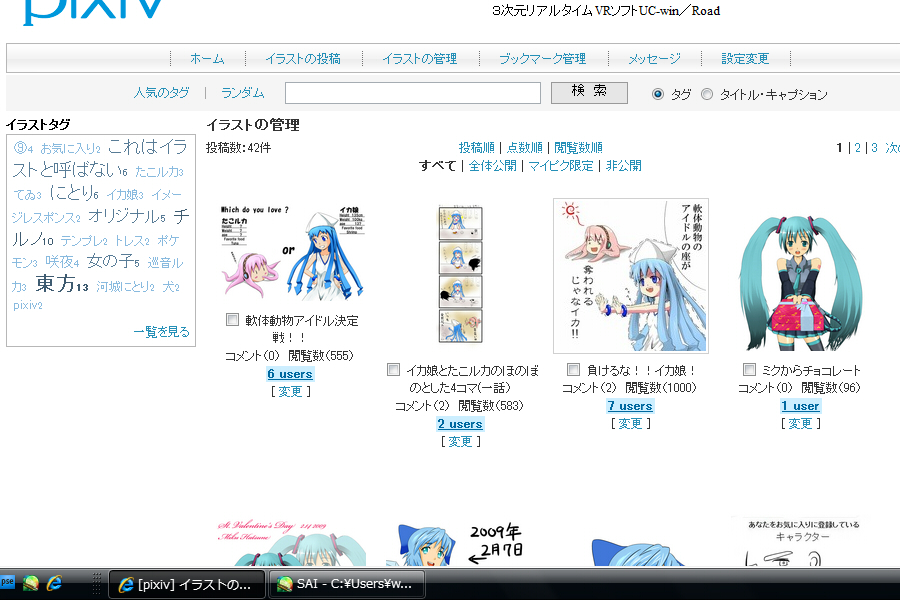900x600 pixels.
Task: Open the イラストの管理 menu item
Action: click(x=420, y=59)
